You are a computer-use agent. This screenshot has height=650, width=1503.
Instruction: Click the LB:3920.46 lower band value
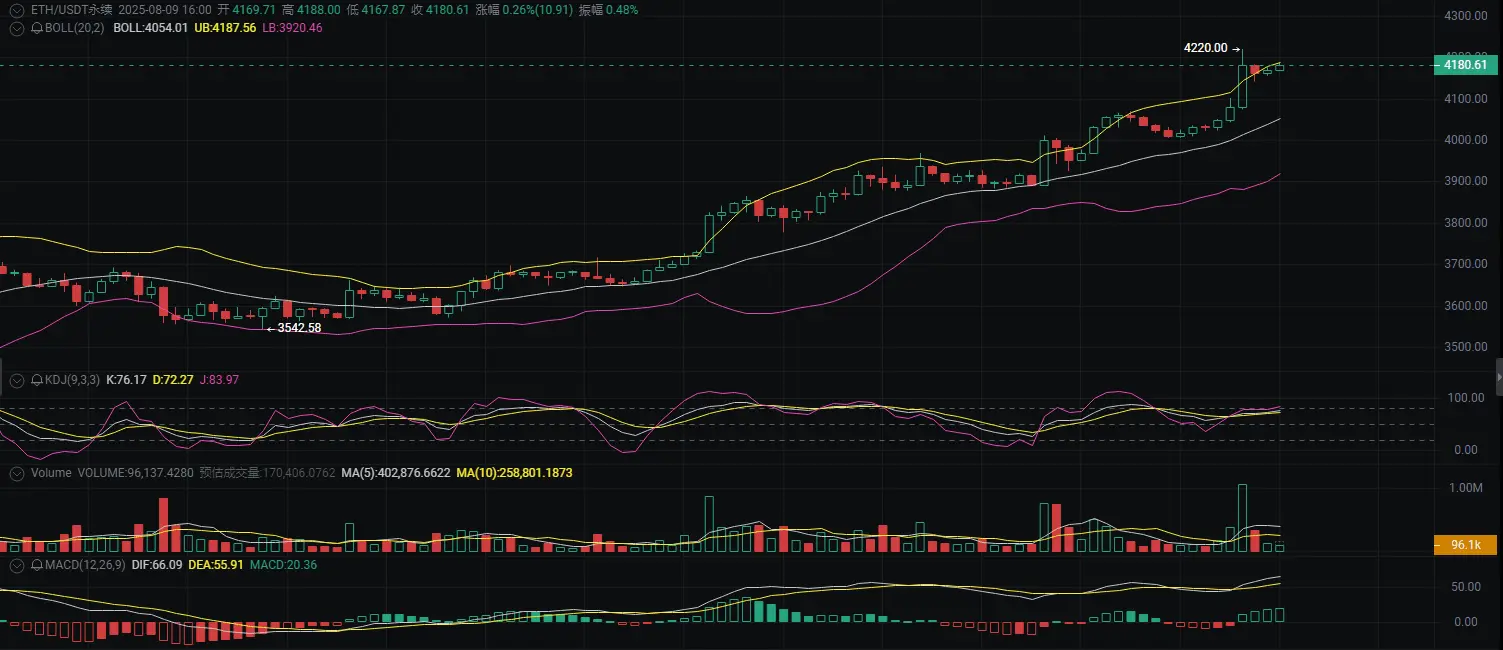click(292, 28)
